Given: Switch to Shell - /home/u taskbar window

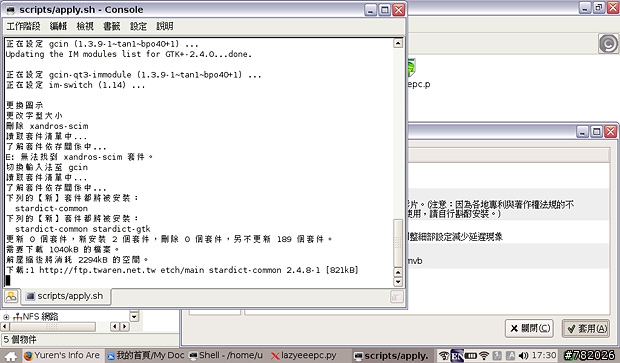Looking at the screenshot, I should tap(227, 355).
